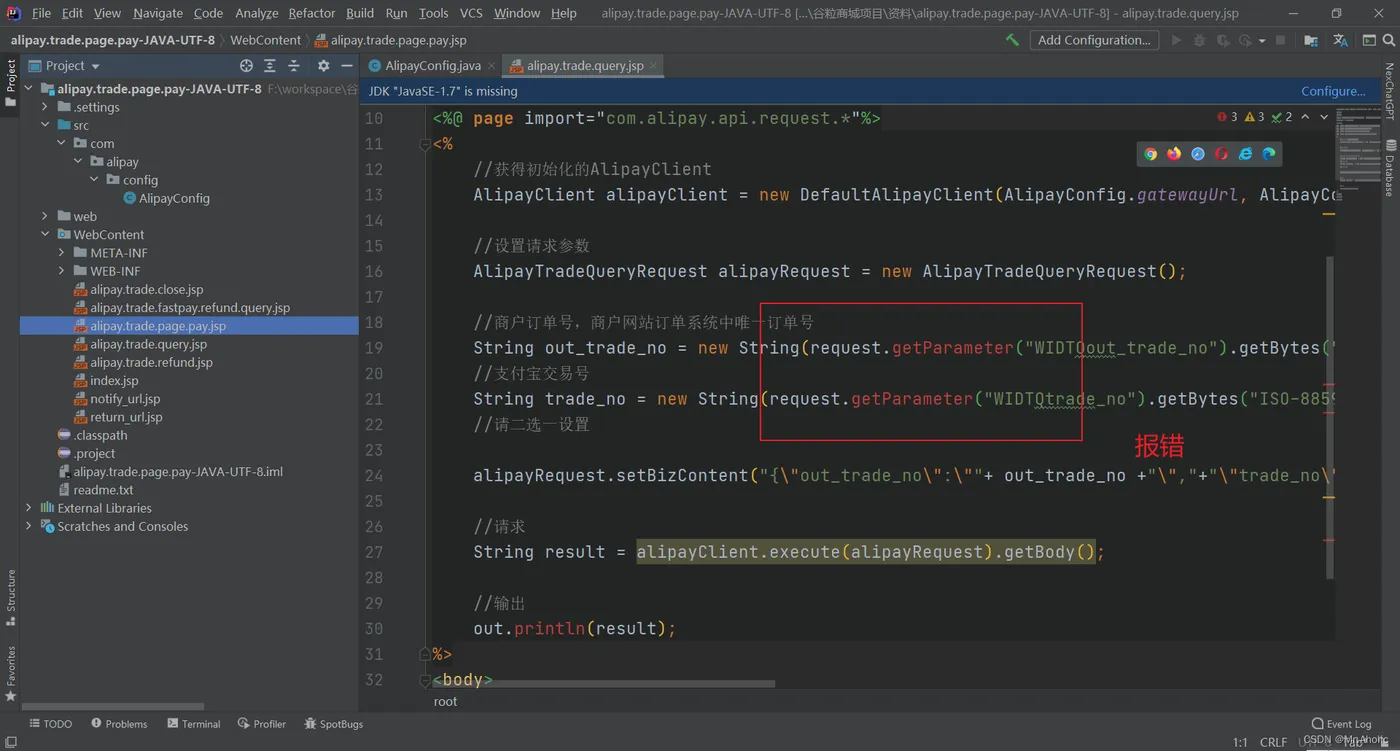
Task: Switch to AlipayConfig.java editor tab
Action: pos(433,65)
